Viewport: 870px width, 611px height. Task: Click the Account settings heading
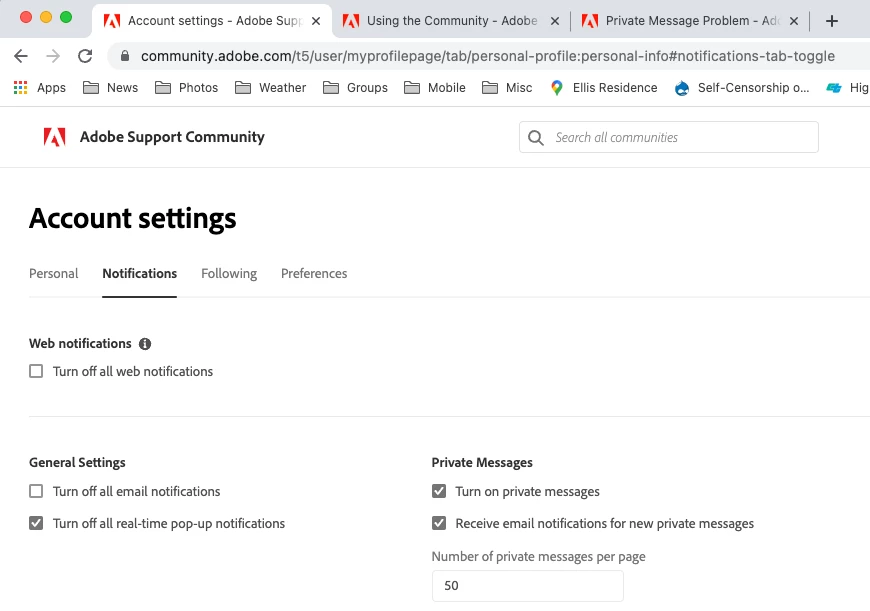pos(133,218)
